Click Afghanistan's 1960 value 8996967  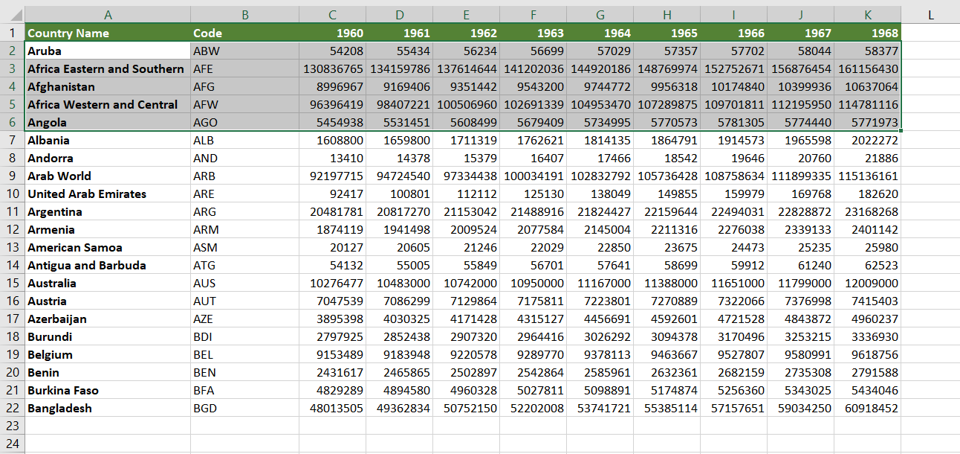click(332, 87)
